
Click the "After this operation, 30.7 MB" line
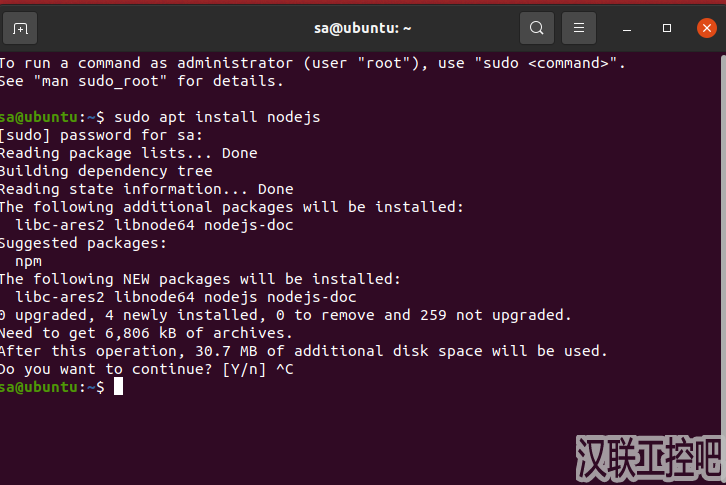[x=302, y=351]
